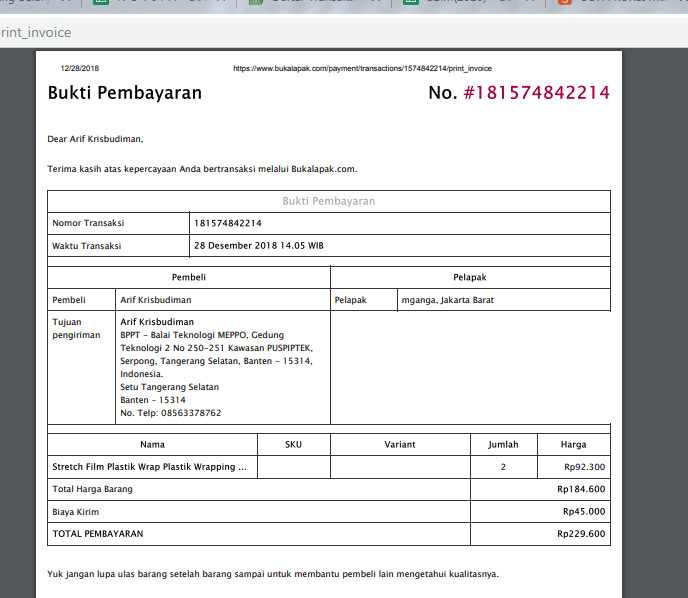The height and width of the screenshot is (598, 688).
Task: Click the item price Rp92.300
Action: (x=584, y=467)
